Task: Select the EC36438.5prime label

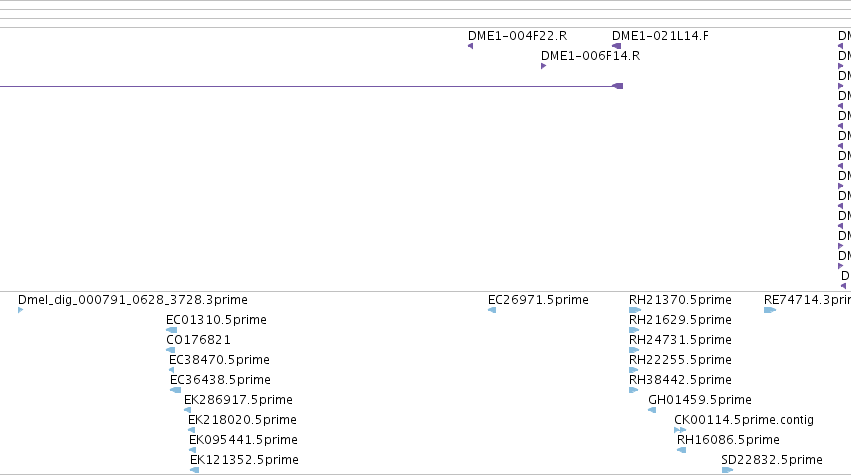Action: pyautogui.click(x=220, y=380)
